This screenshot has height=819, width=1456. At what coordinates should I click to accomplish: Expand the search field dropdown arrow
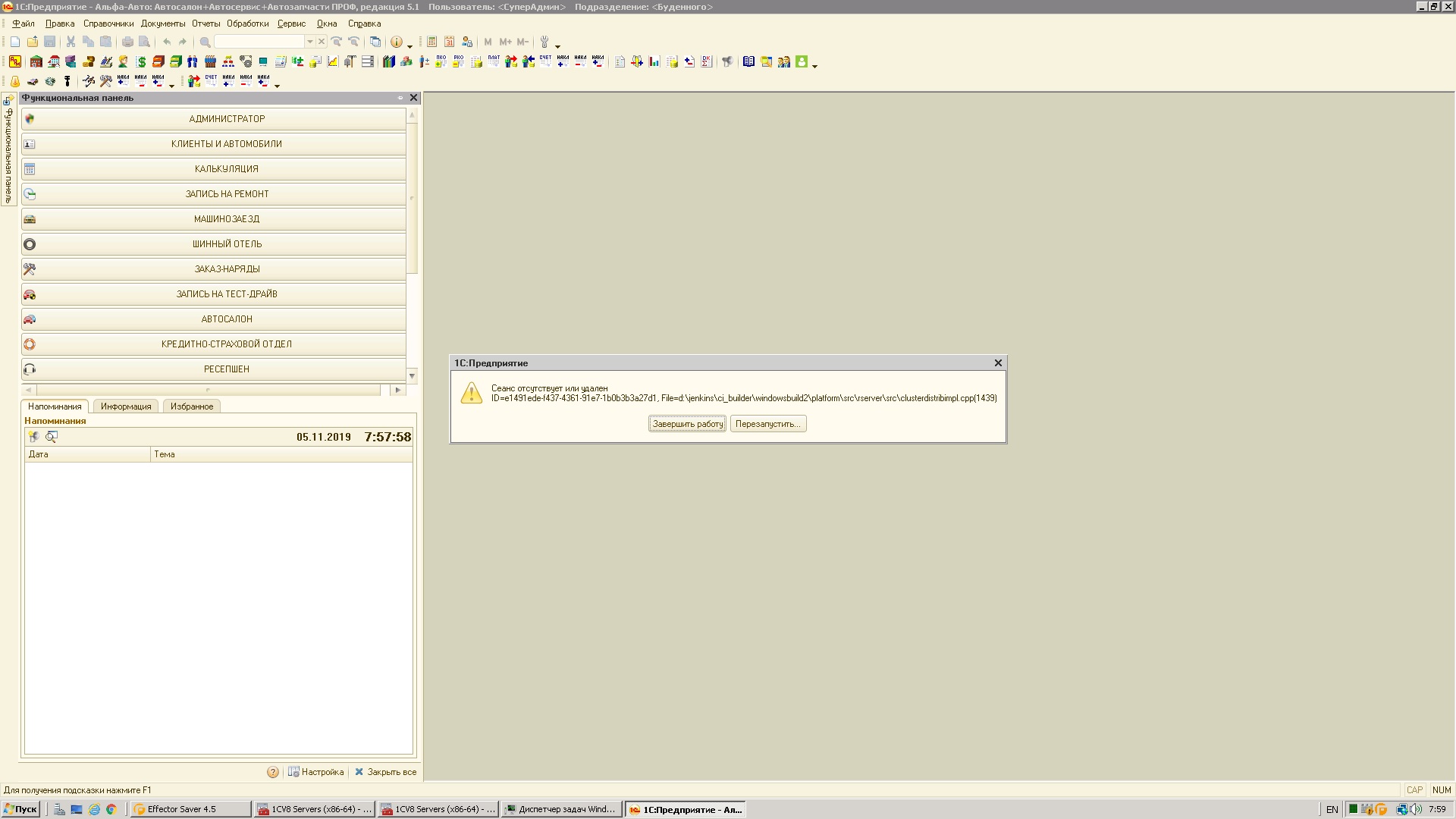click(309, 42)
